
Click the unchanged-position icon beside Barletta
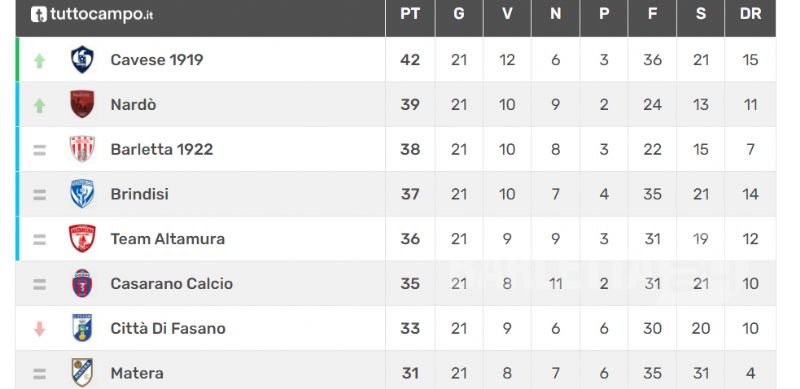[39, 150]
